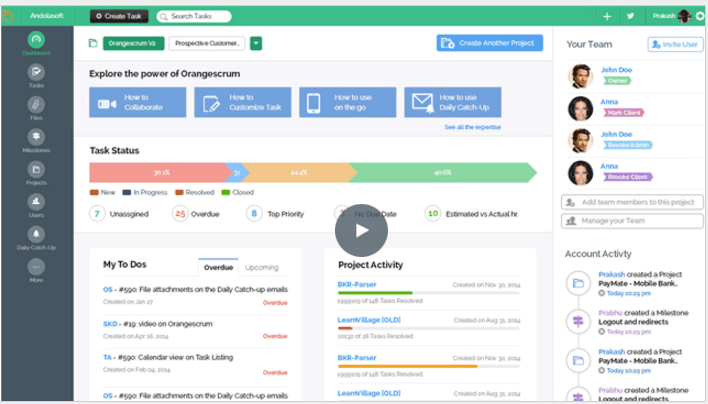Click the Resolved legend label
The height and width of the screenshot is (404, 708).
pos(200,192)
